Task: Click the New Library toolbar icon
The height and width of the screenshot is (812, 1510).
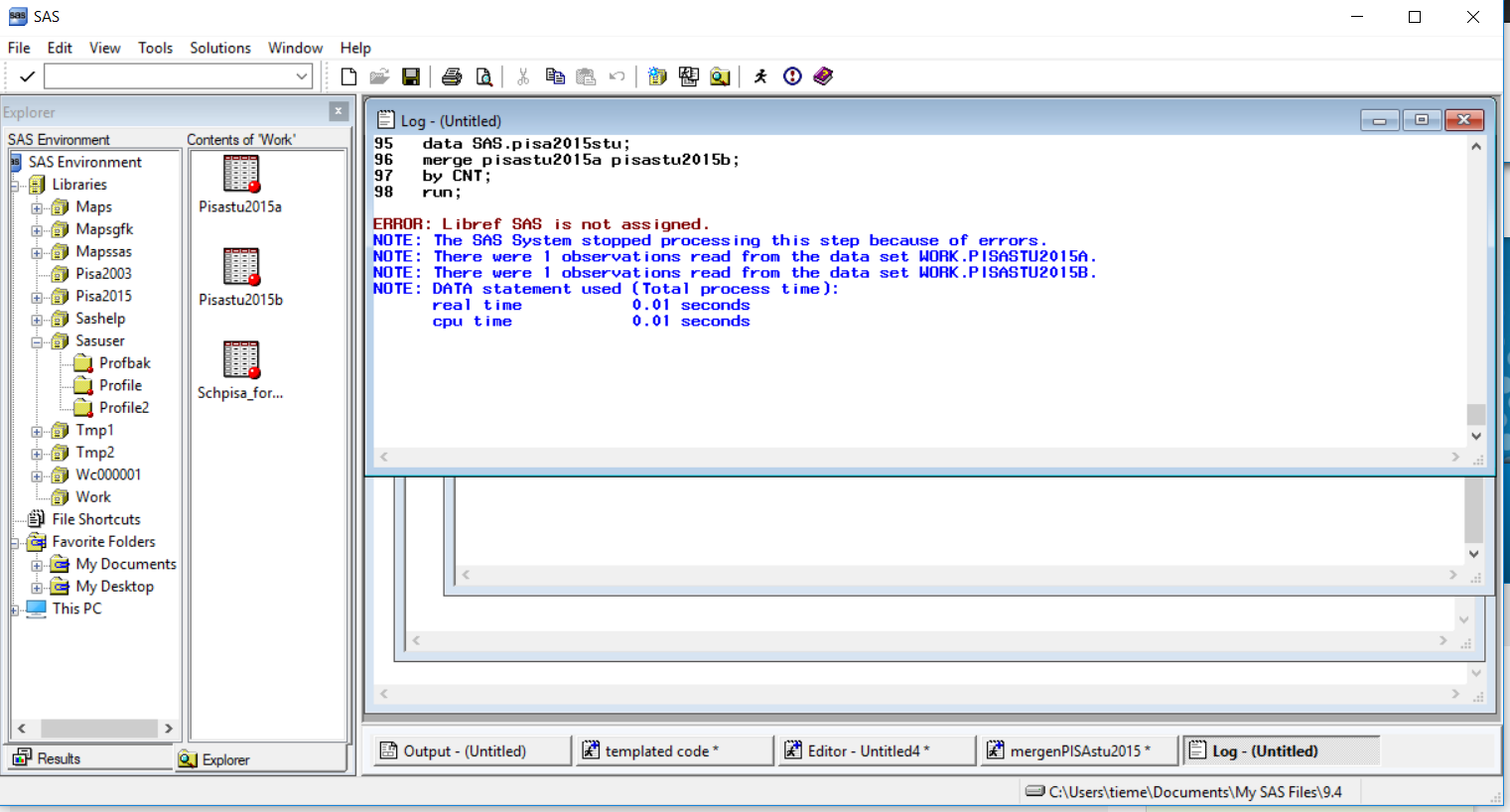Action: click(x=656, y=76)
